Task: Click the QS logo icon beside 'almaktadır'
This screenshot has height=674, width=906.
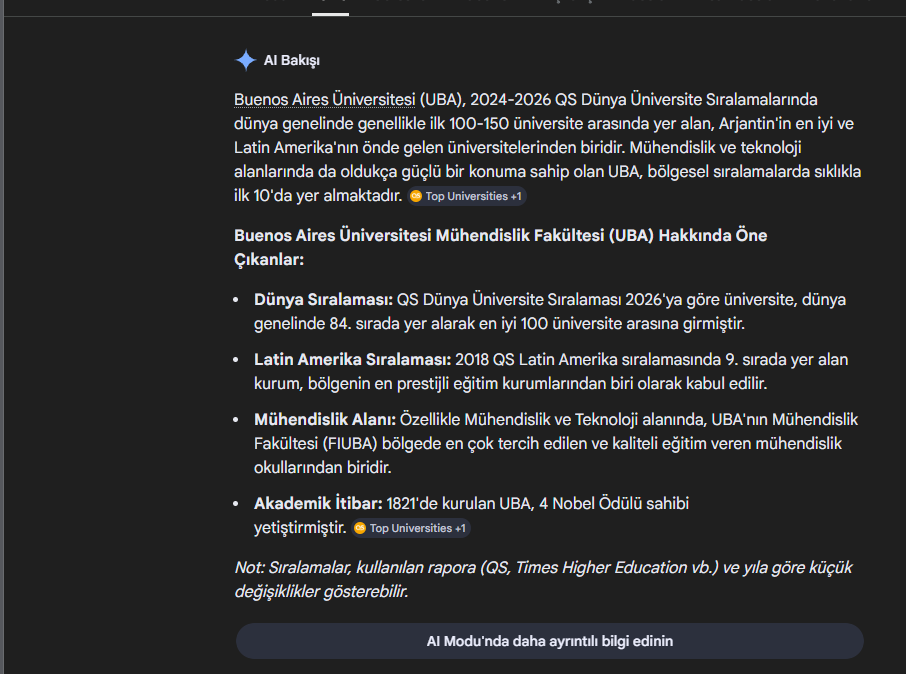Action: 416,196
